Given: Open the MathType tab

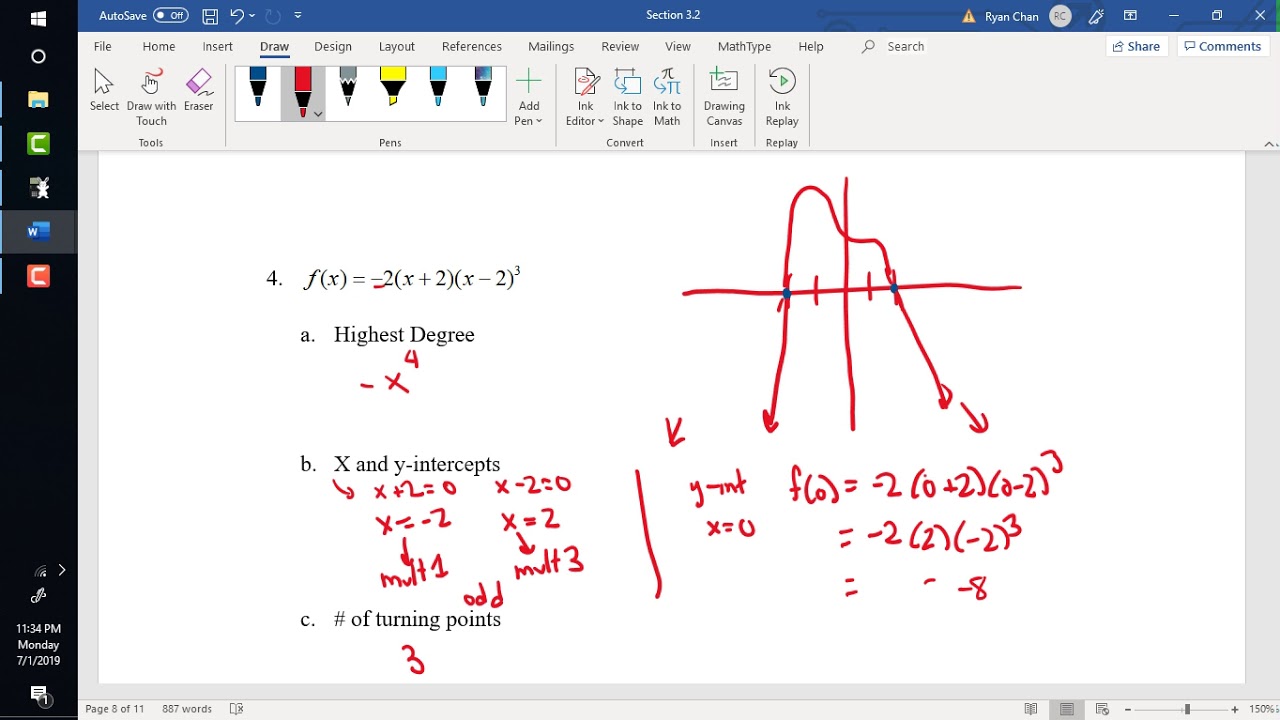Looking at the screenshot, I should [x=744, y=46].
